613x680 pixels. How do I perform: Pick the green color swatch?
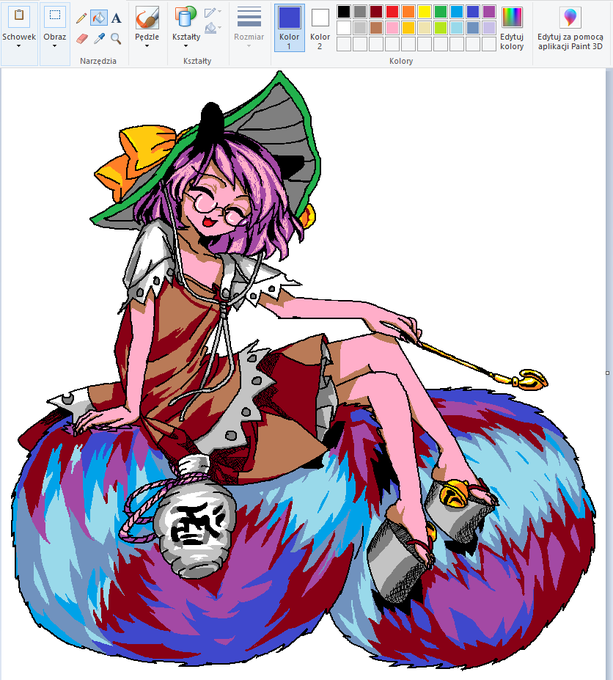click(x=440, y=12)
